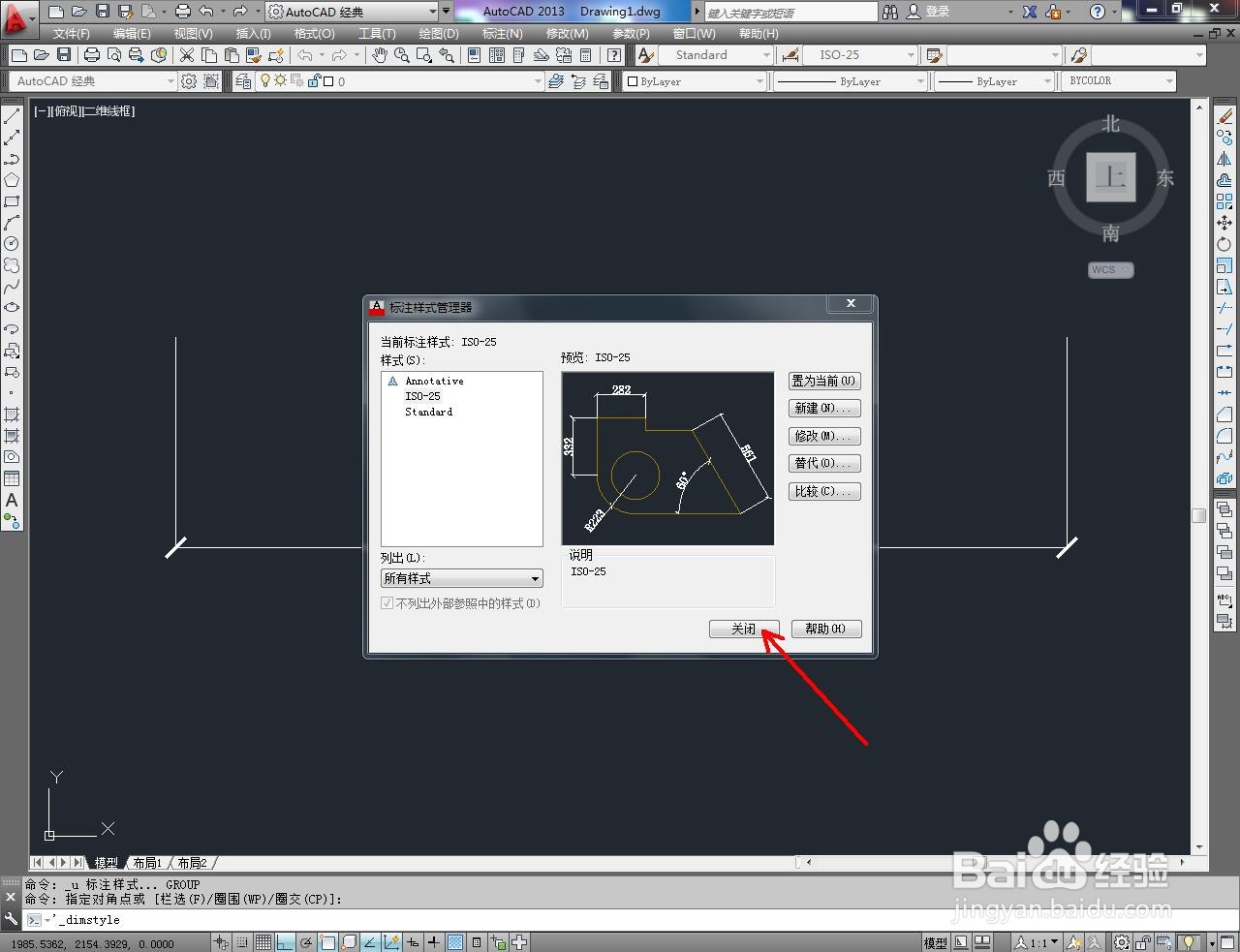Click the Autodesk Exchange X icon
The height and width of the screenshot is (952, 1240).
click(x=1029, y=12)
